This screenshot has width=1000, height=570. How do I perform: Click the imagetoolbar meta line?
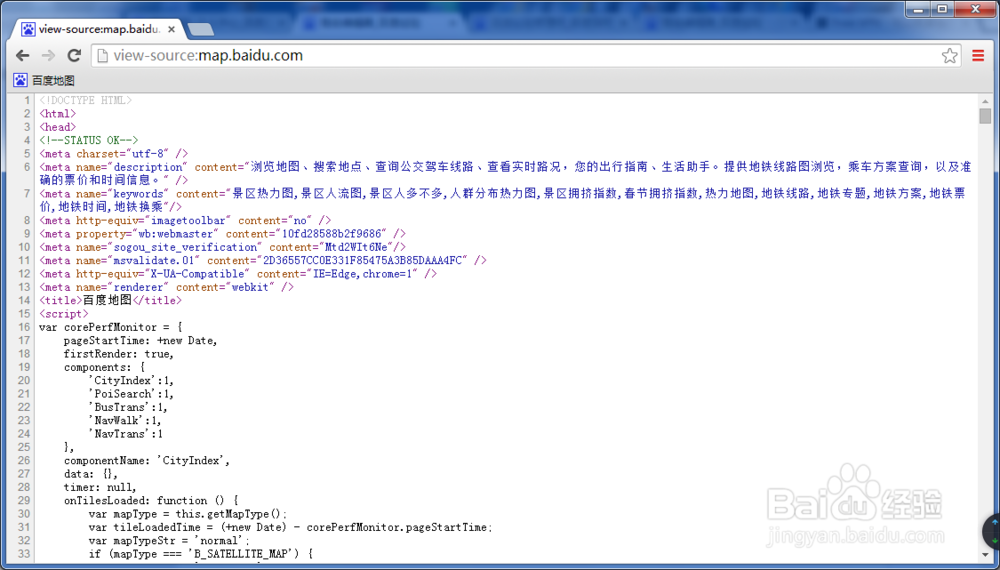click(x=185, y=221)
